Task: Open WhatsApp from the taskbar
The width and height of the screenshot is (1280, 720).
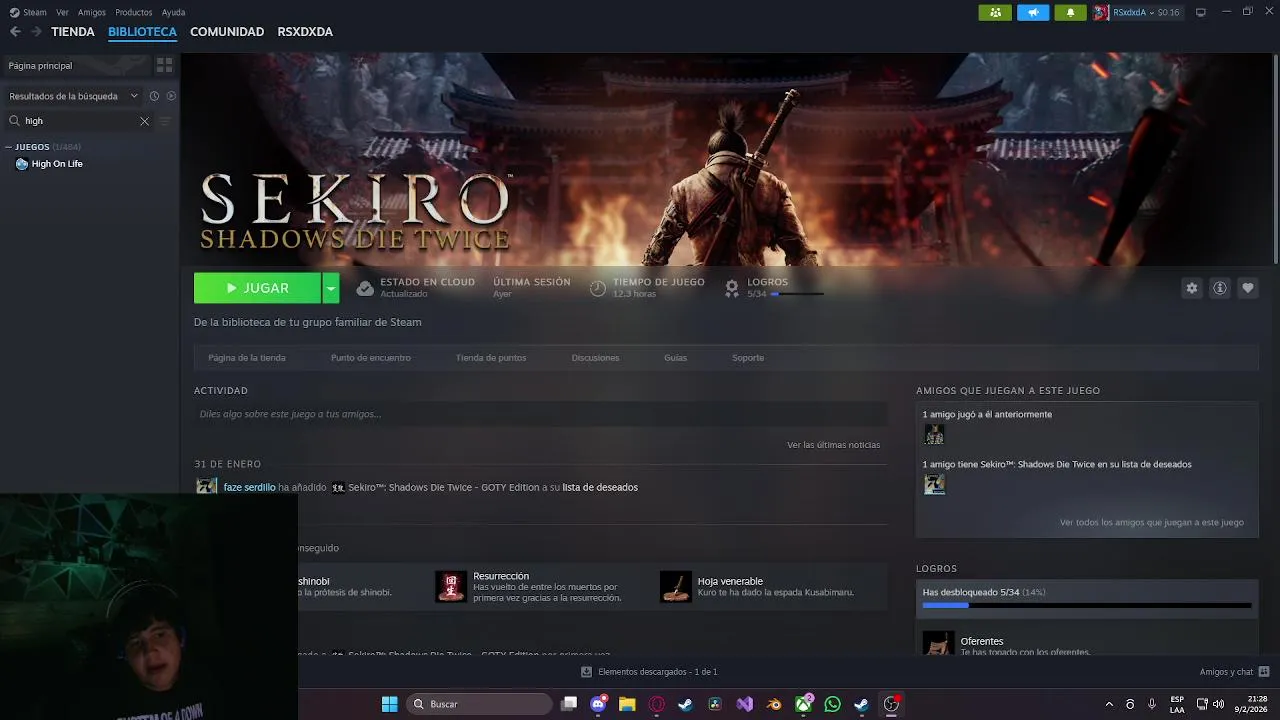Action: coord(832,704)
